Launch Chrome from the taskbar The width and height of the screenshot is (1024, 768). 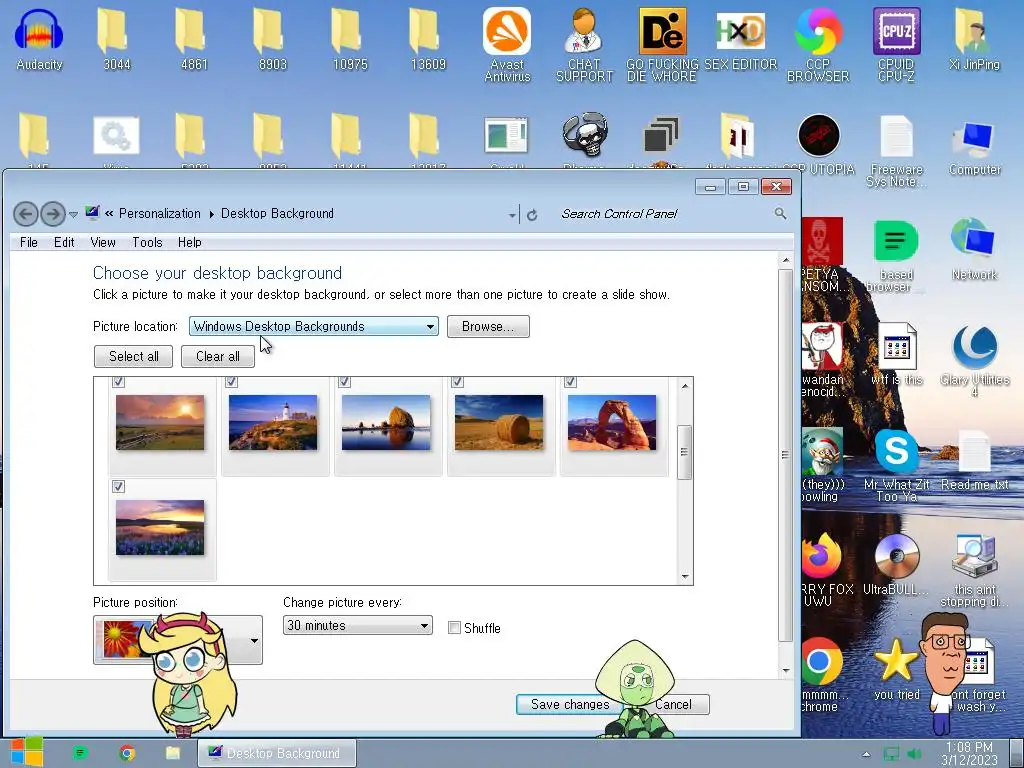click(x=127, y=753)
